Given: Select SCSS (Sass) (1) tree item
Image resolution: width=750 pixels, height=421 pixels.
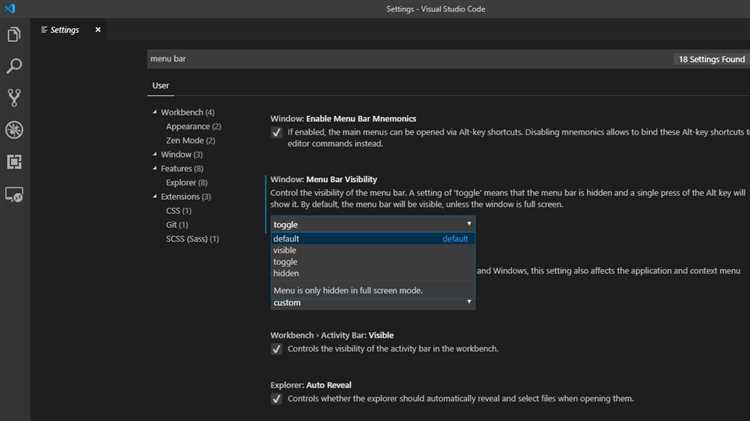Looking at the screenshot, I should coord(192,239).
